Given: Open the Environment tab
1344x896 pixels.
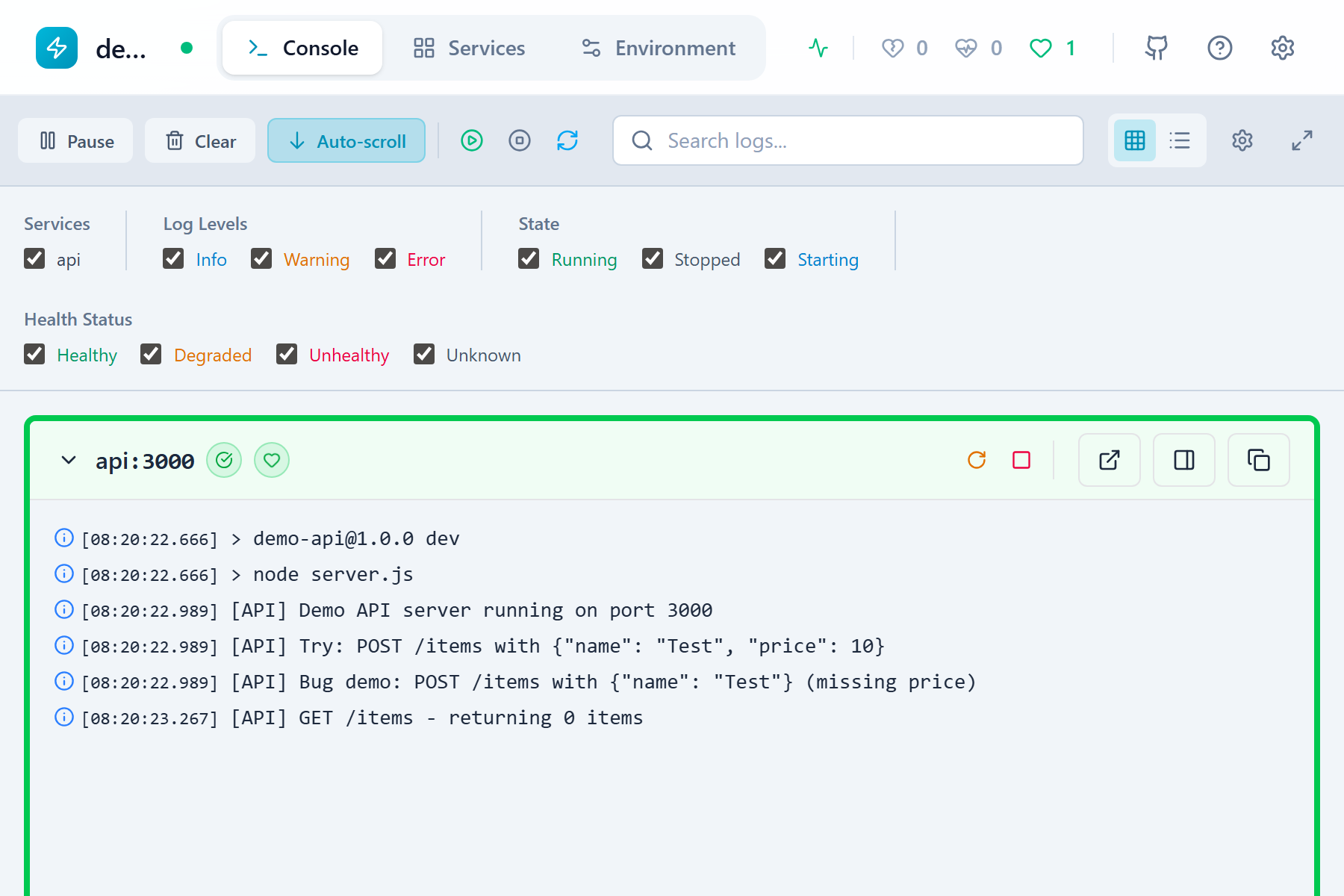Looking at the screenshot, I should 659,48.
